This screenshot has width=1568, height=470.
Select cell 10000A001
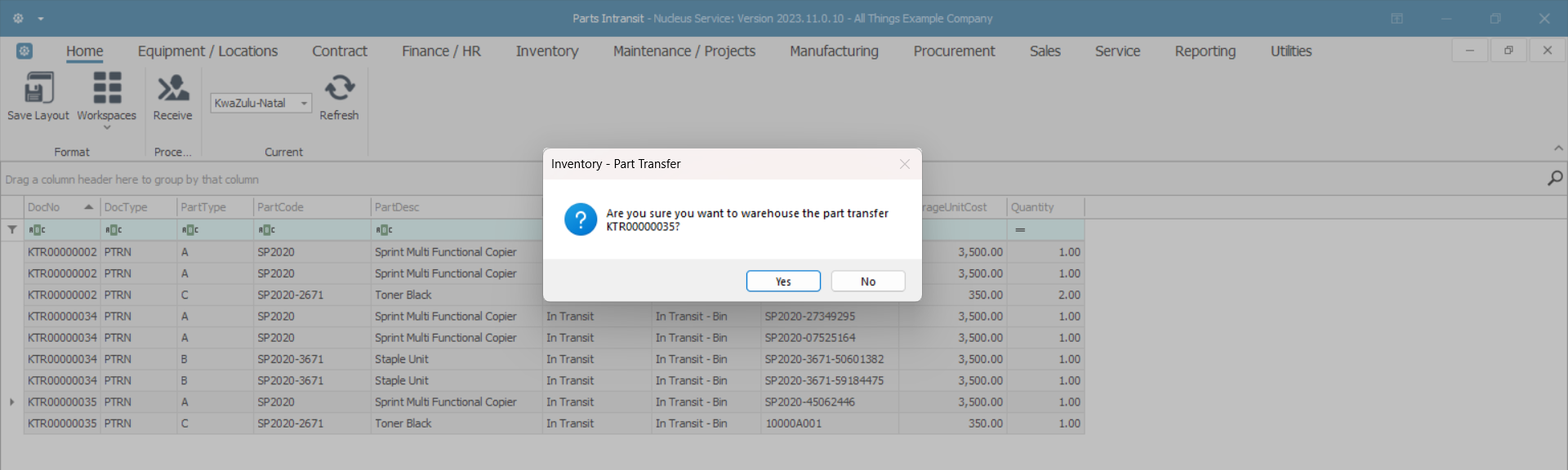829,423
